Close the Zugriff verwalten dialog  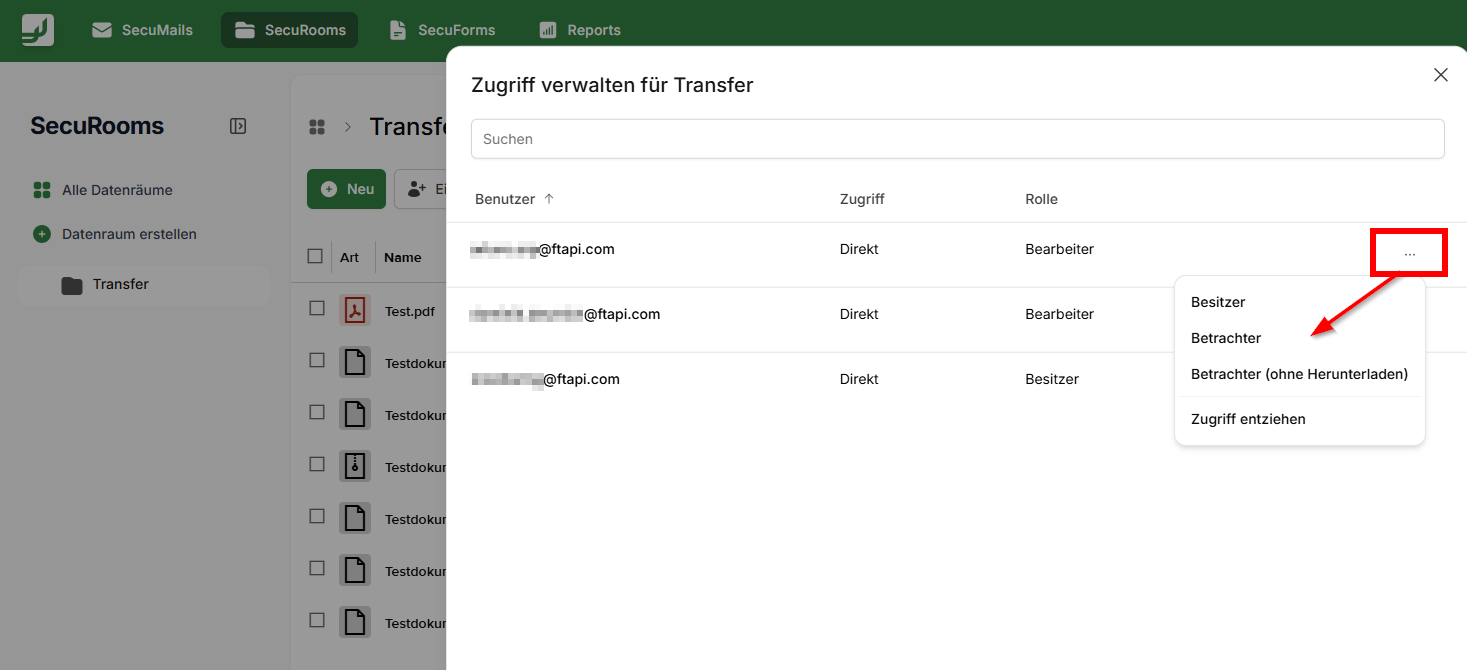1441,75
